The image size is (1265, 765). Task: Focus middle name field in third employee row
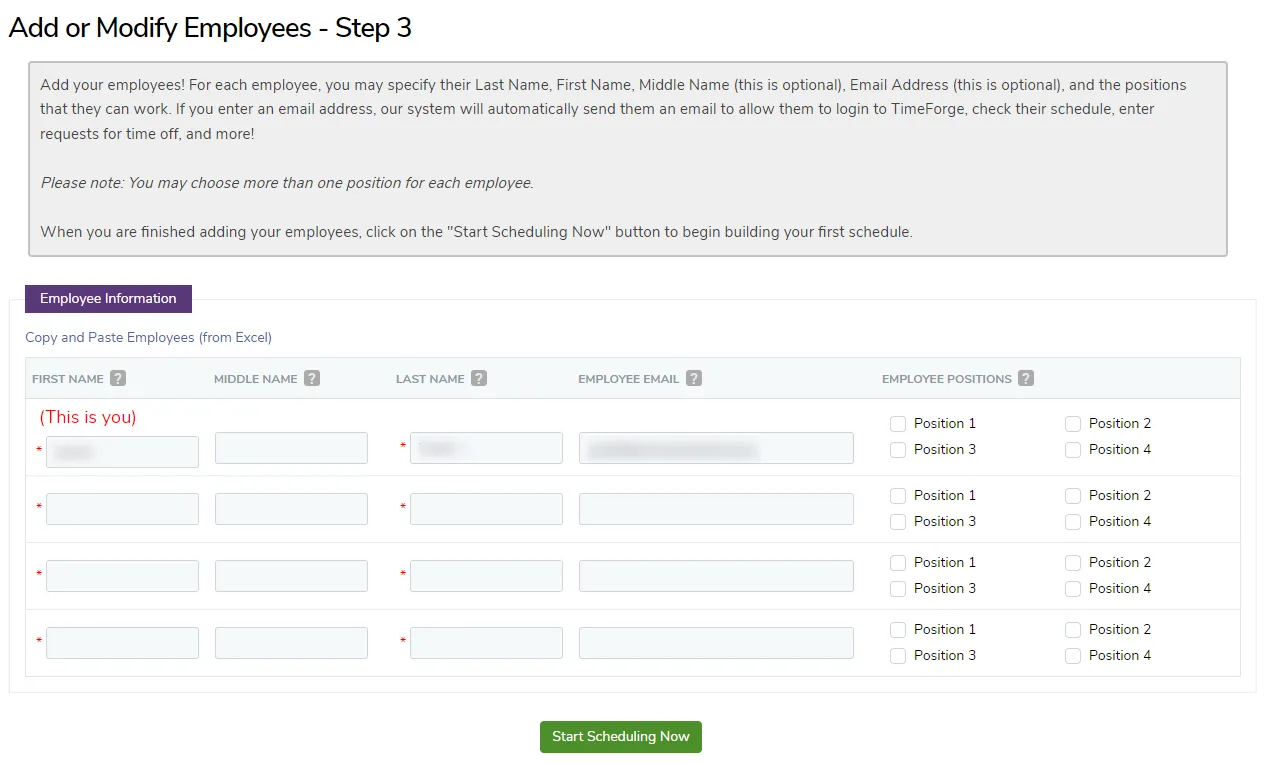[x=291, y=576]
